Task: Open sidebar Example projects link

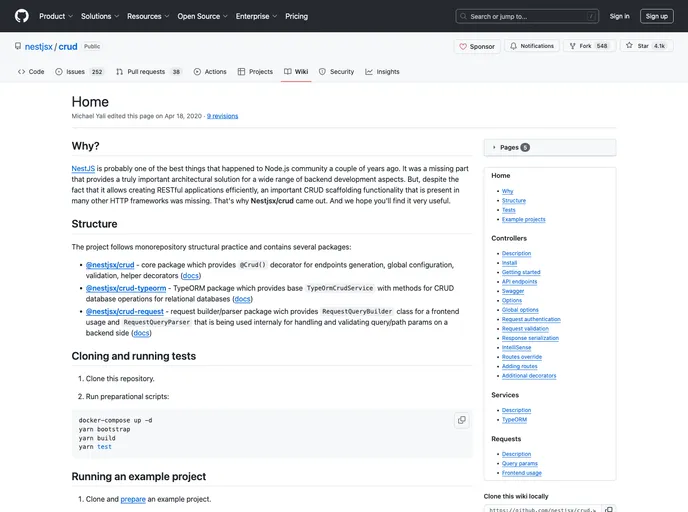Action: point(524,219)
